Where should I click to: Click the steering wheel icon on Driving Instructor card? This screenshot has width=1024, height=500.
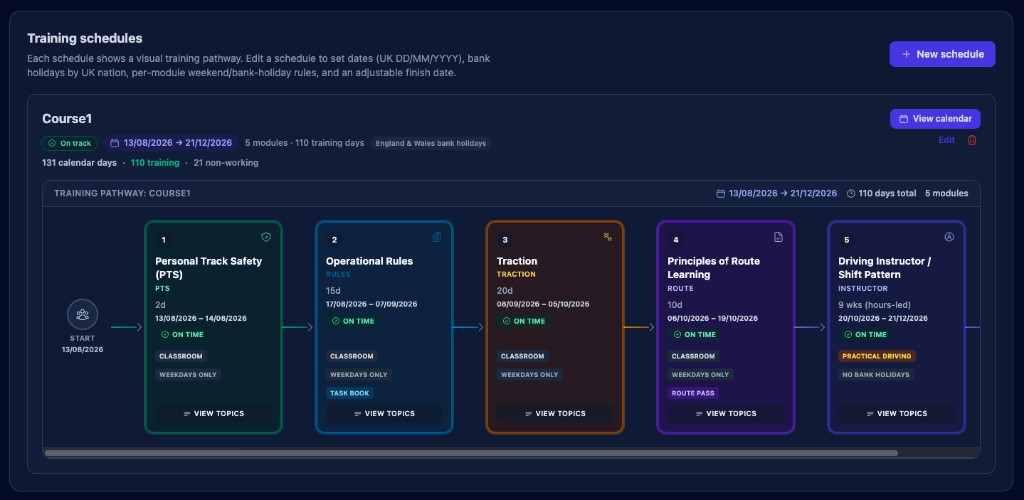[x=950, y=237]
